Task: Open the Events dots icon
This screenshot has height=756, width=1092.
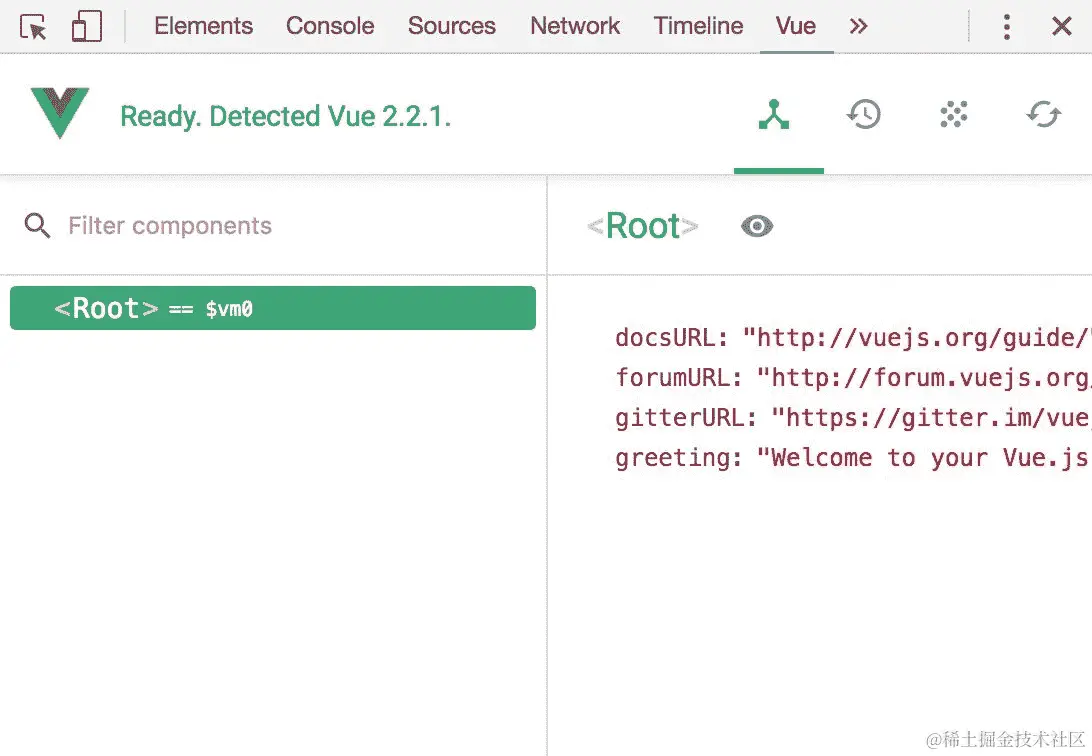Action: (954, 115)
